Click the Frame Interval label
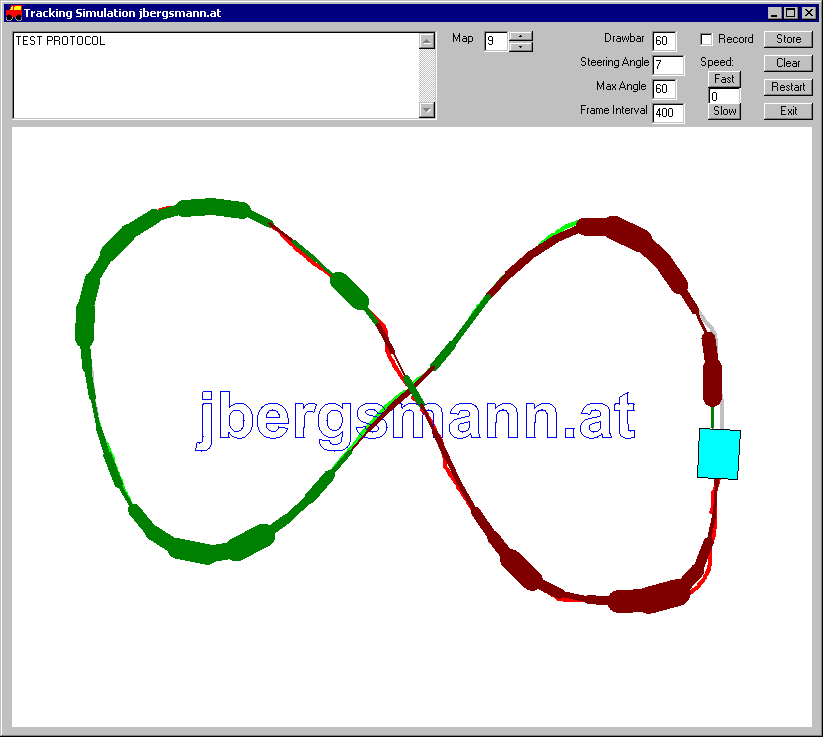This screenshot has height=737, width=823. (x=614, y=110)
